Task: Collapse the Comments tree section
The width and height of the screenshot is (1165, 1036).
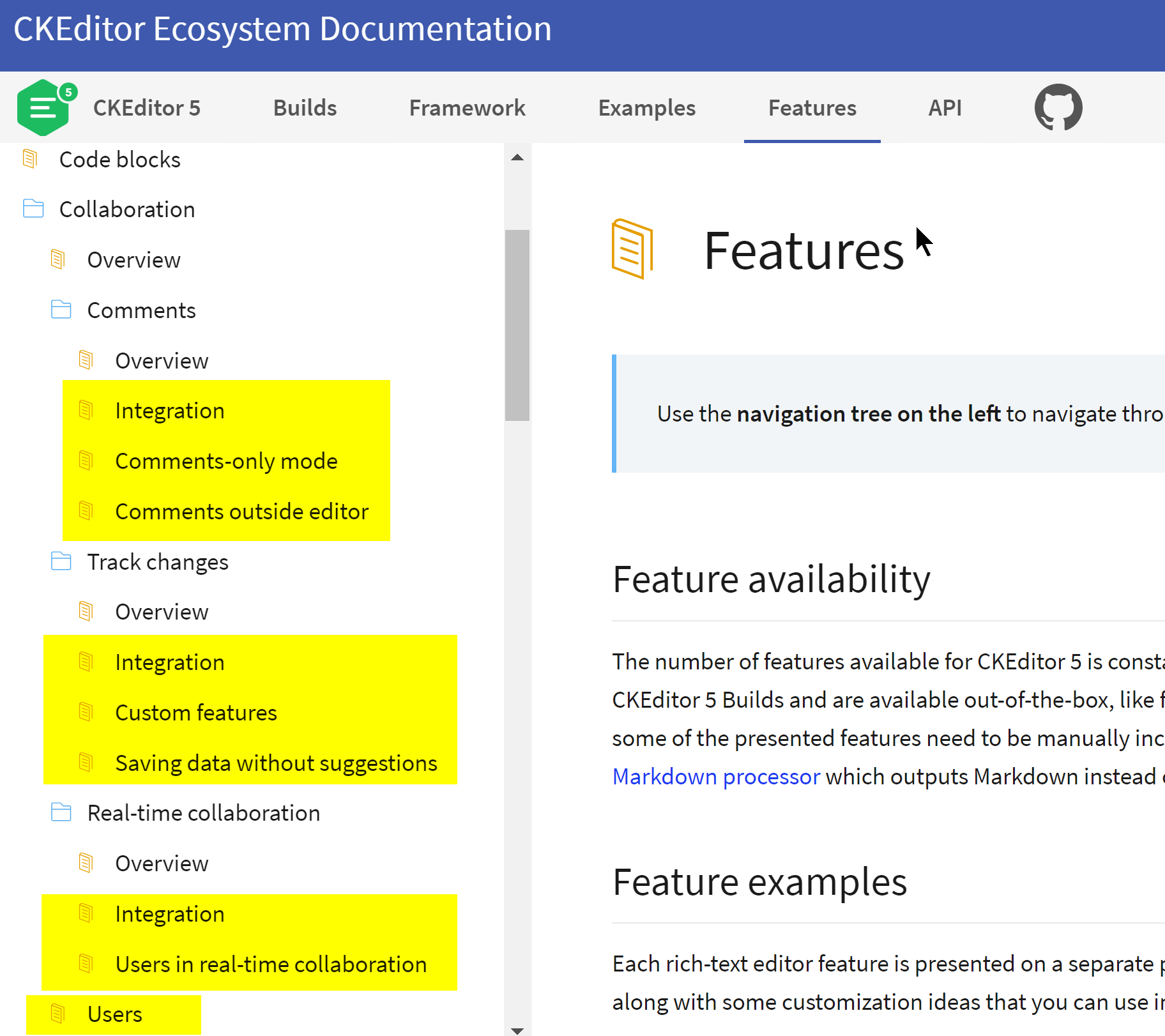Action: point(142,310)
